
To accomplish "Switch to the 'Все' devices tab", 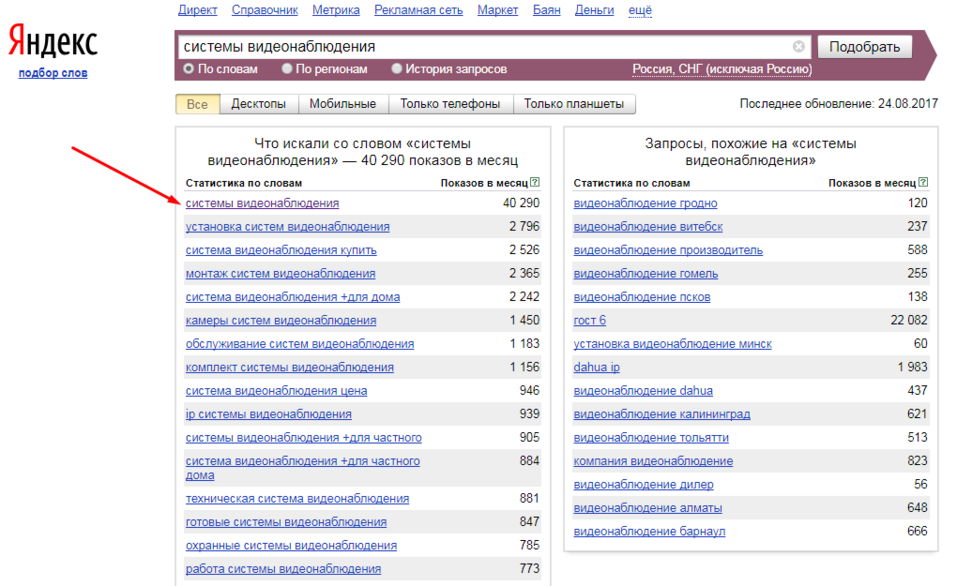I will (x=198, y=104).
